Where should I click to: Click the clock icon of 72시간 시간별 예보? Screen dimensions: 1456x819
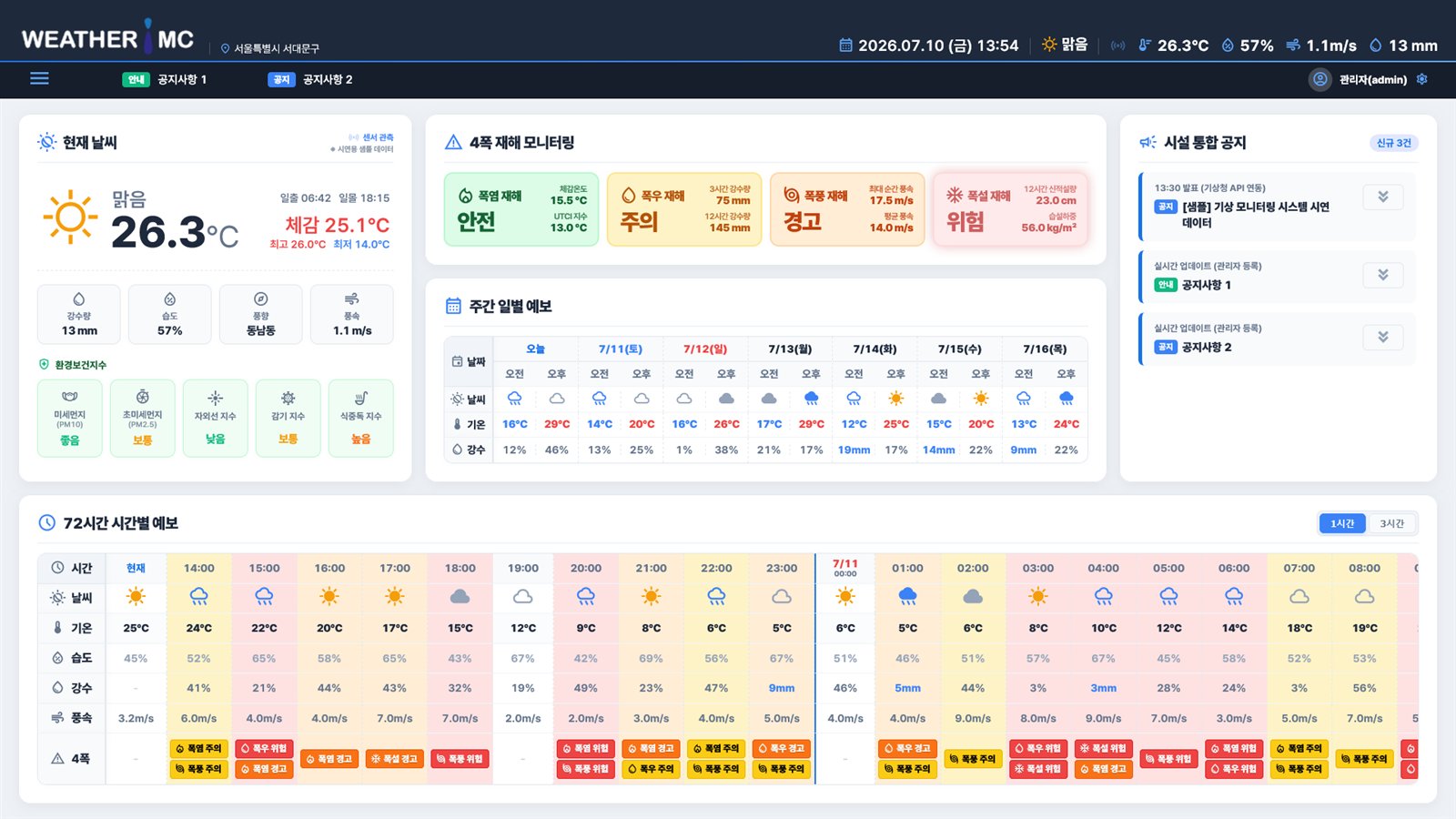click(x=47, y=522)
